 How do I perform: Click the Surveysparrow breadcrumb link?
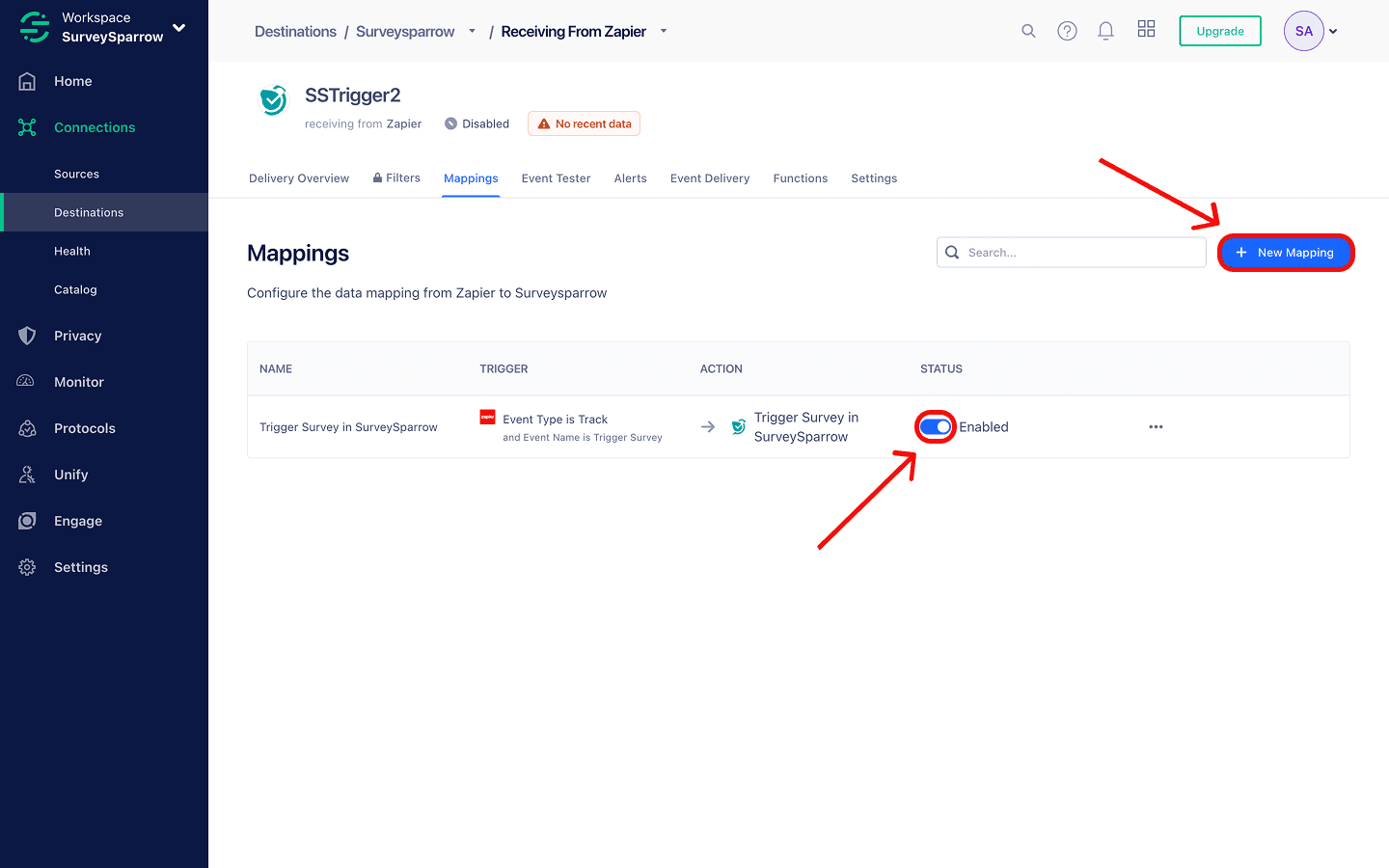[405, 32]
